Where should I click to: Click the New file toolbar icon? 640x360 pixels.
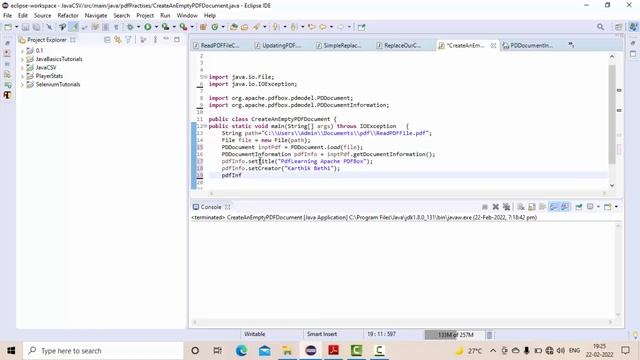tap(8, 27)
